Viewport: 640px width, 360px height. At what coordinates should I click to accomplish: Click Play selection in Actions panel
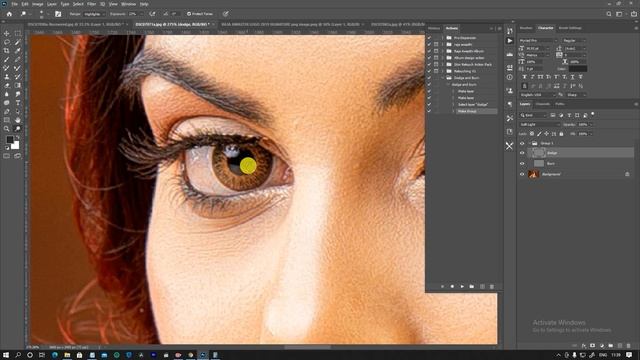(462, 287)
